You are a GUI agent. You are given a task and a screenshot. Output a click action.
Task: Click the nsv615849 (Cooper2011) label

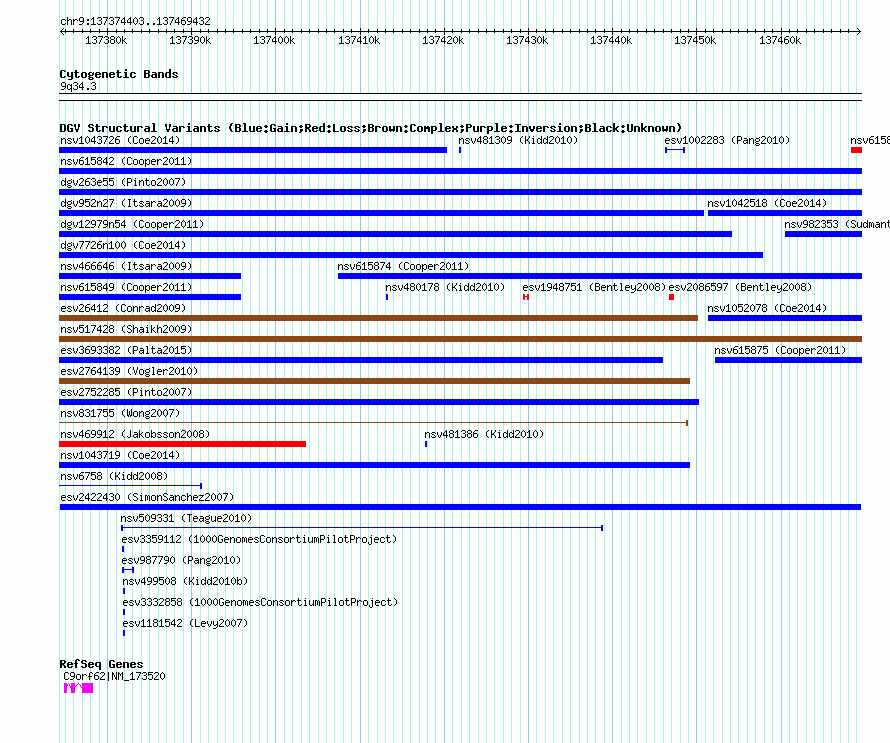pos(126,287)
